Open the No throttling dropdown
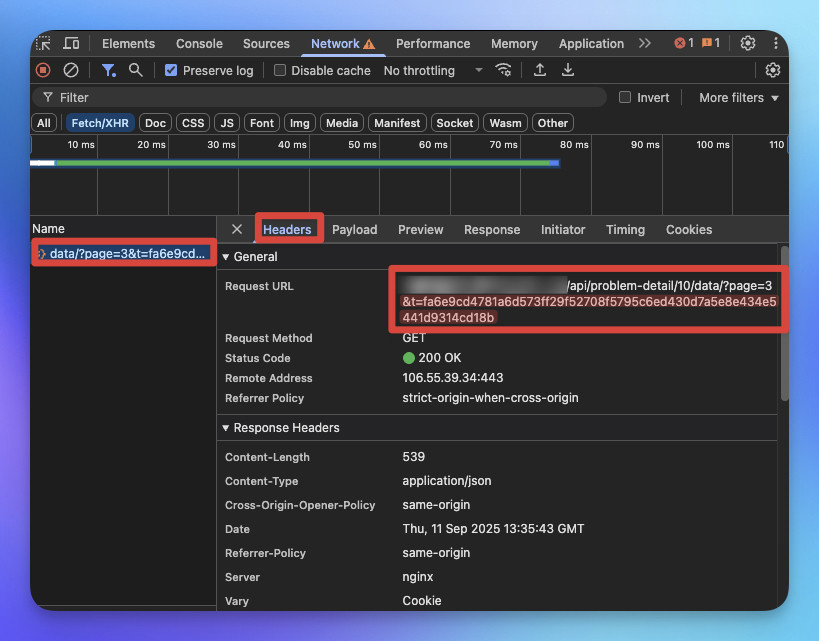 click(432, 71)
